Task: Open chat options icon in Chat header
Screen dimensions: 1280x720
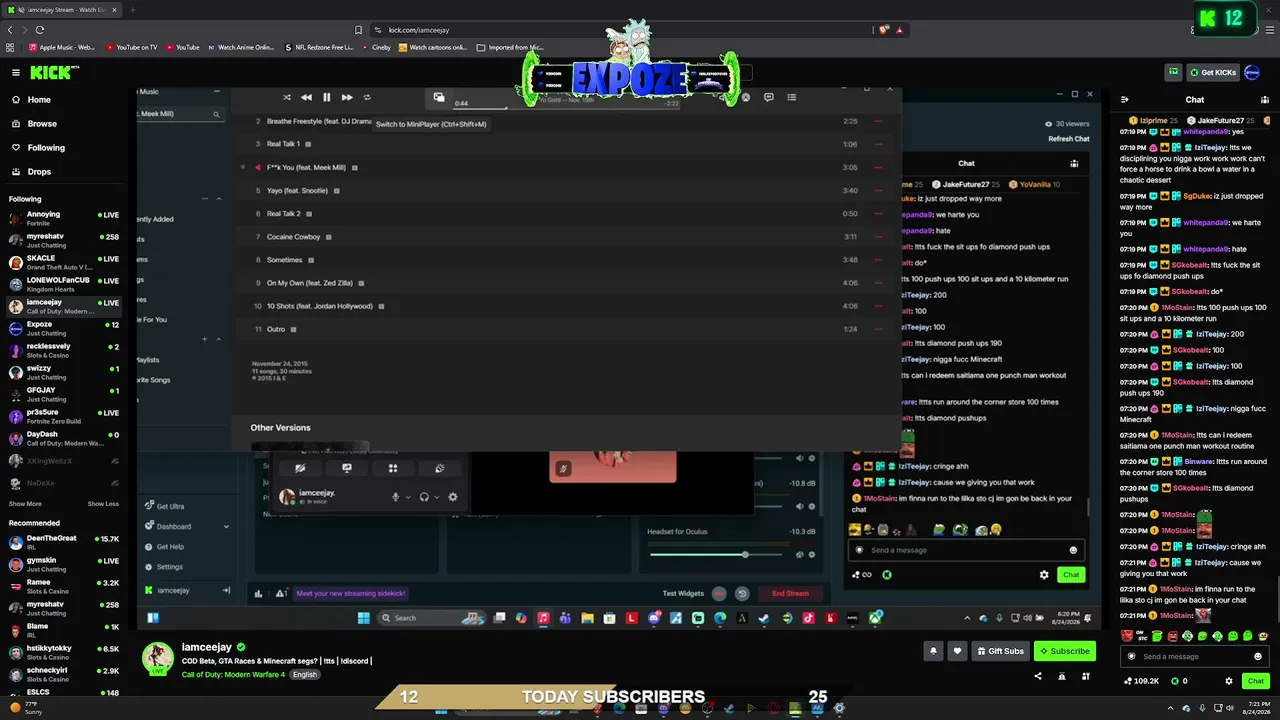Action: click(1265, 100)
